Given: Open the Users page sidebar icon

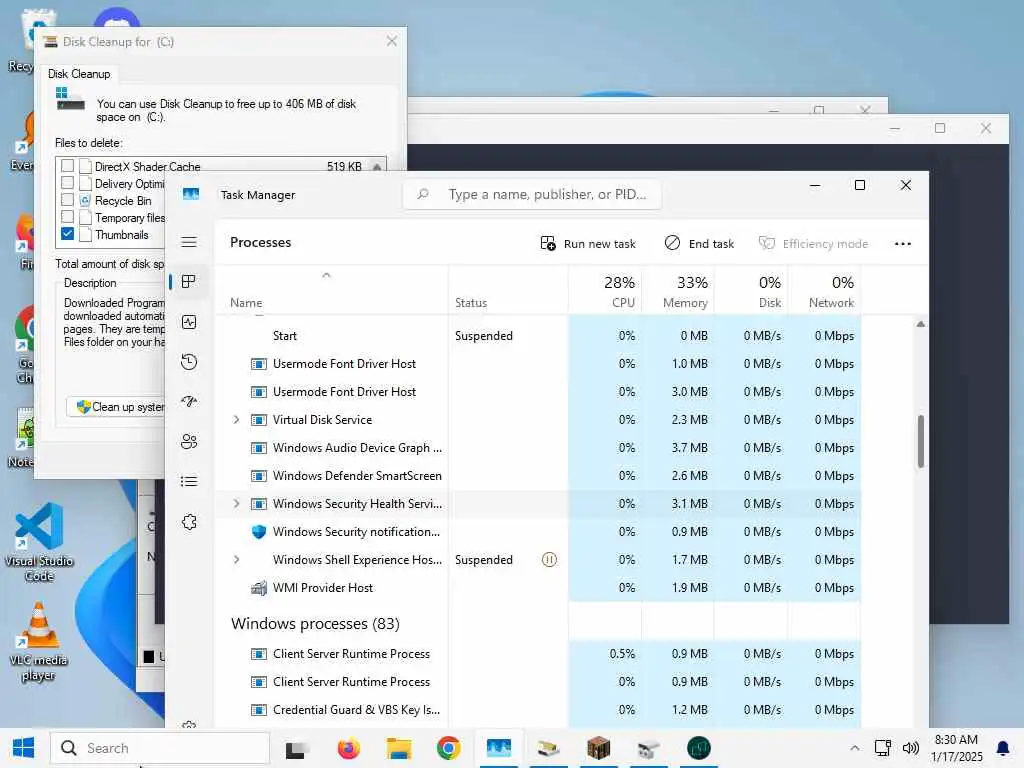Looking at the screenshot, I should (189, 441).
